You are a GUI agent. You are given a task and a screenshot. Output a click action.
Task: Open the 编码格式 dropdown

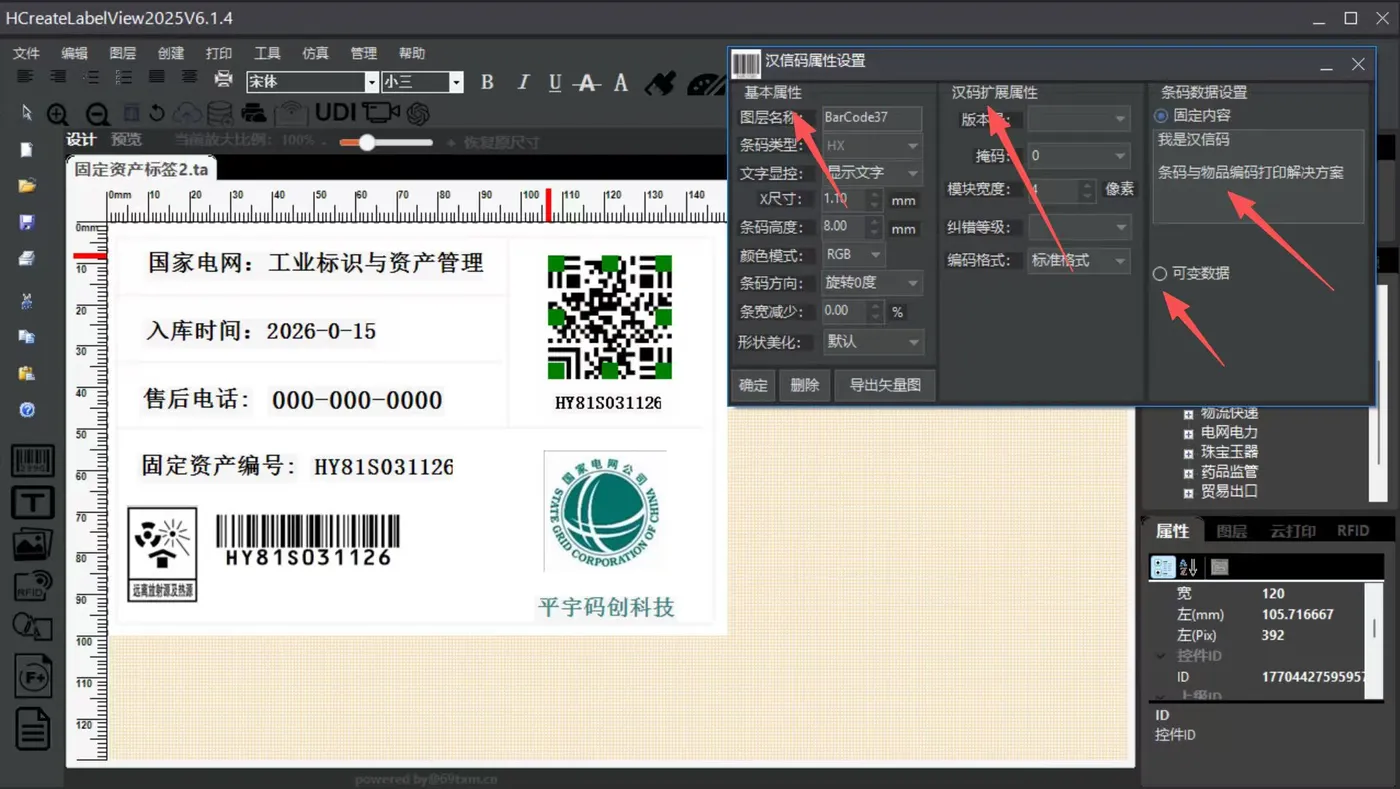click(1079, 261)
